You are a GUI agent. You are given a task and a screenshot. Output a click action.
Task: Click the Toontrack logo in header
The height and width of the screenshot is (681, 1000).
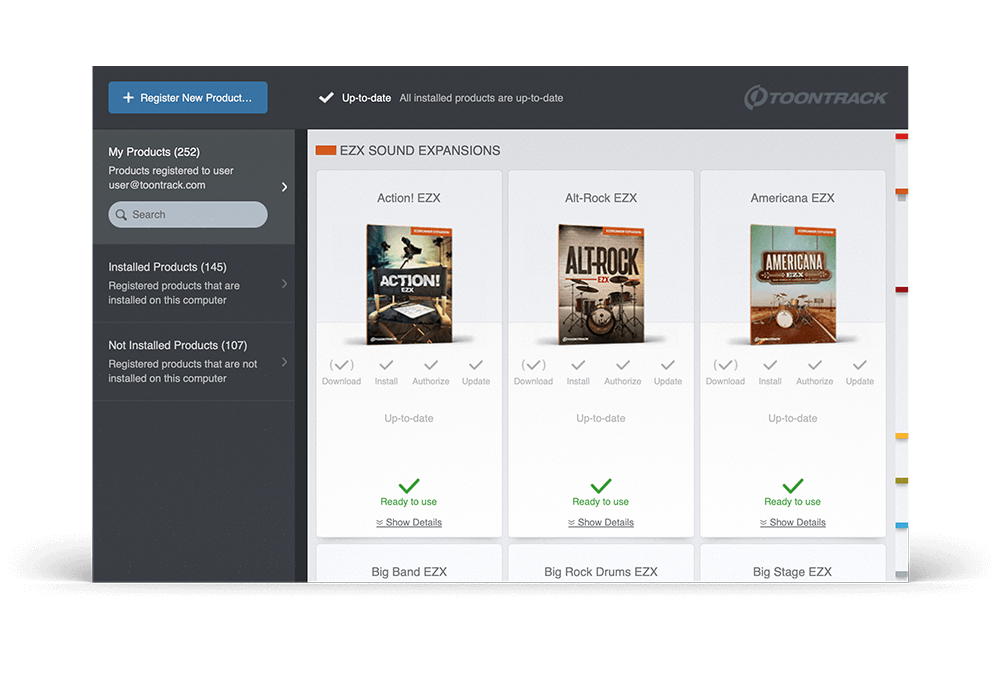(815, 98)
